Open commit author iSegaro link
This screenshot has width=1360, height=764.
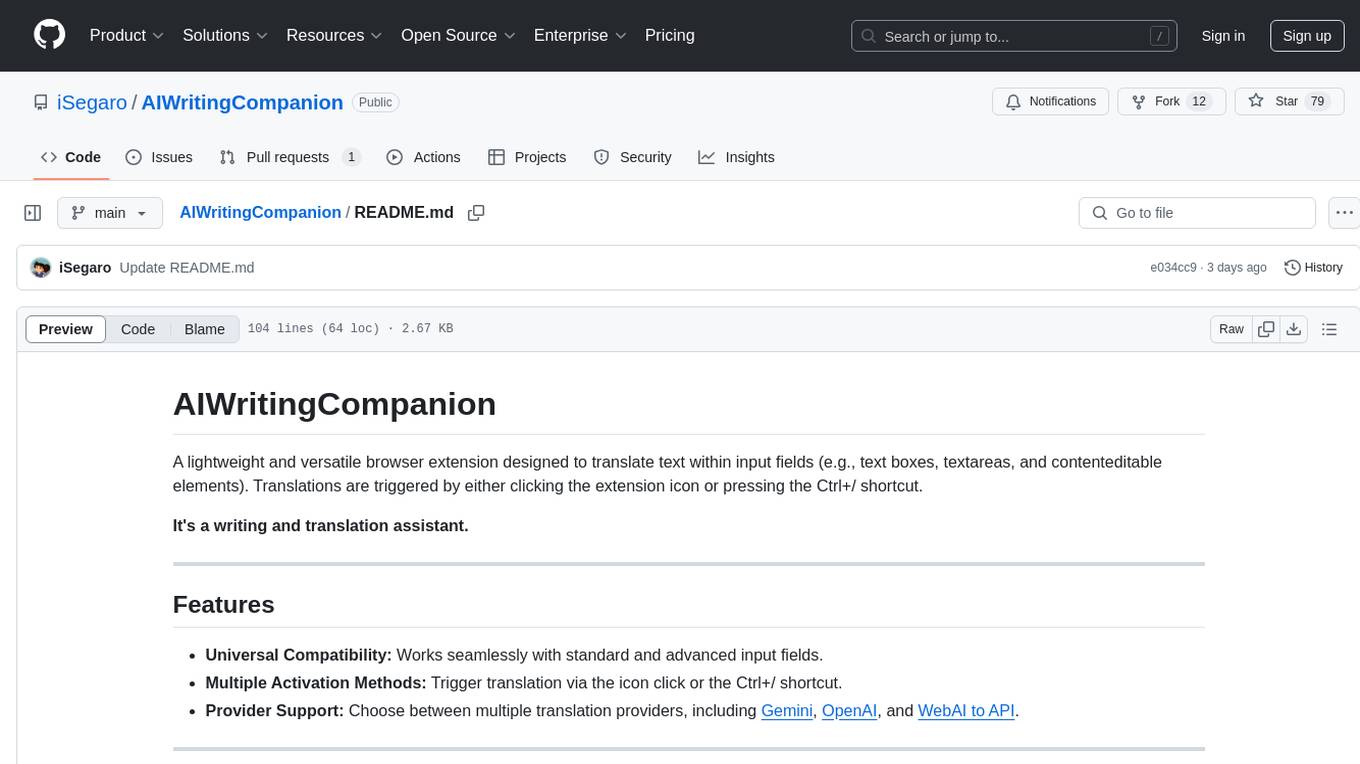[x=85, y=268]
